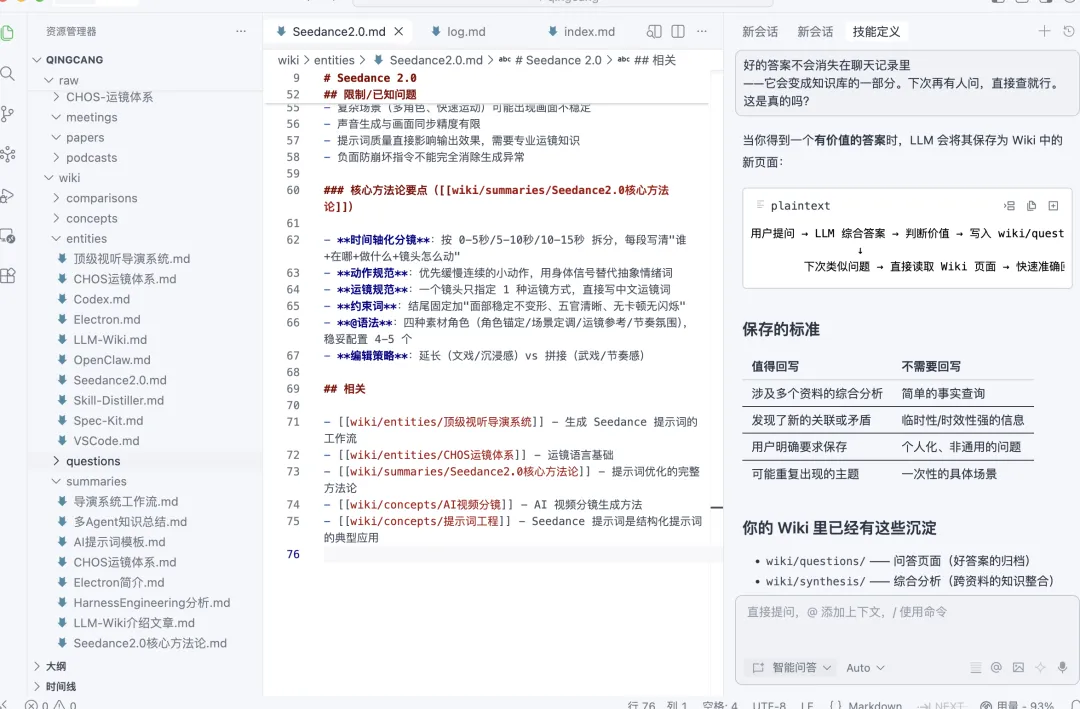Click the sparkle enhance prompt icon
Image resolution: width=1080 pixels, height=709 pixels.
point(1040,667)
